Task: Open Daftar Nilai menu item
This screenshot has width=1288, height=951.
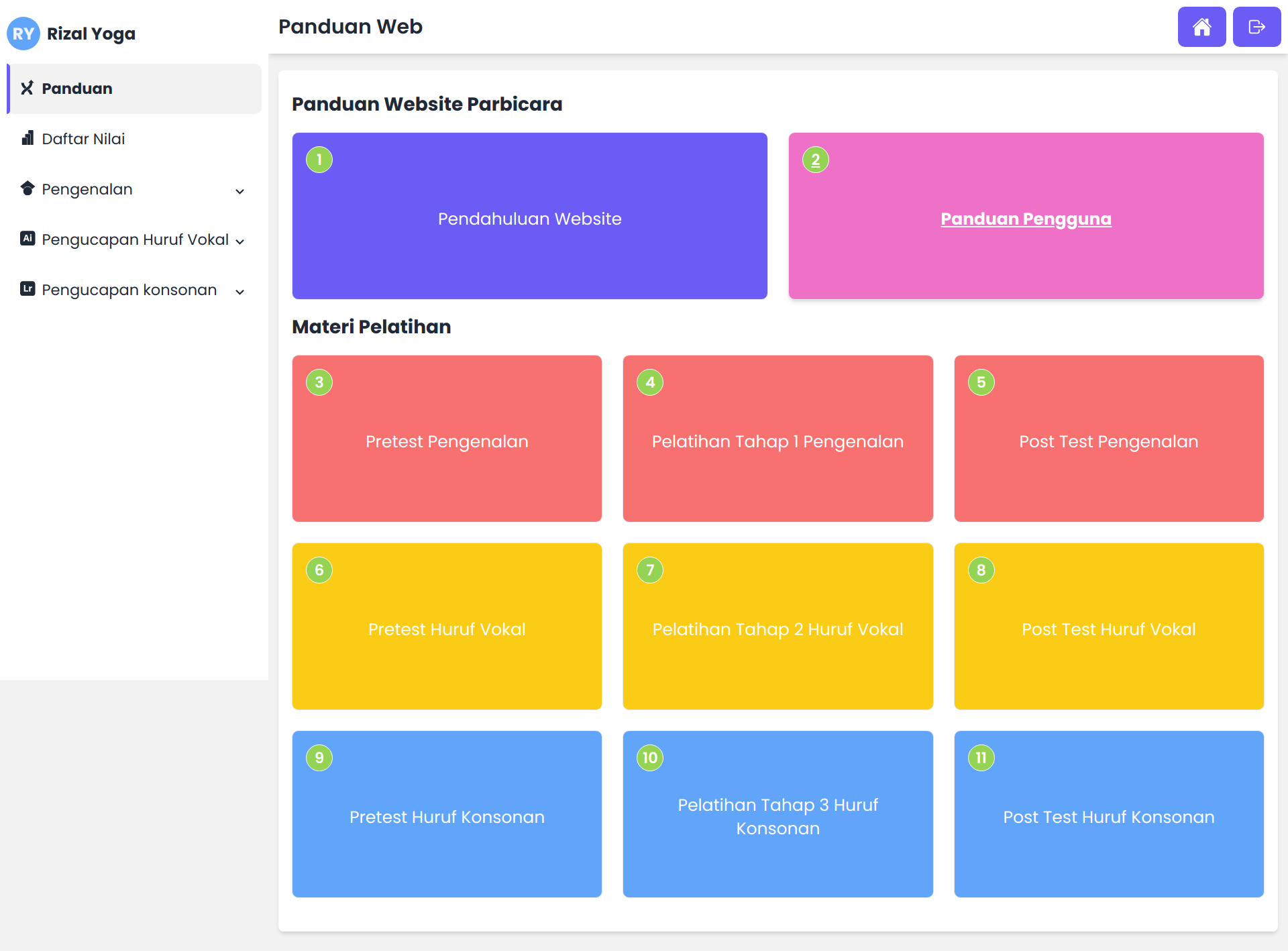Action: click(83, 139)
